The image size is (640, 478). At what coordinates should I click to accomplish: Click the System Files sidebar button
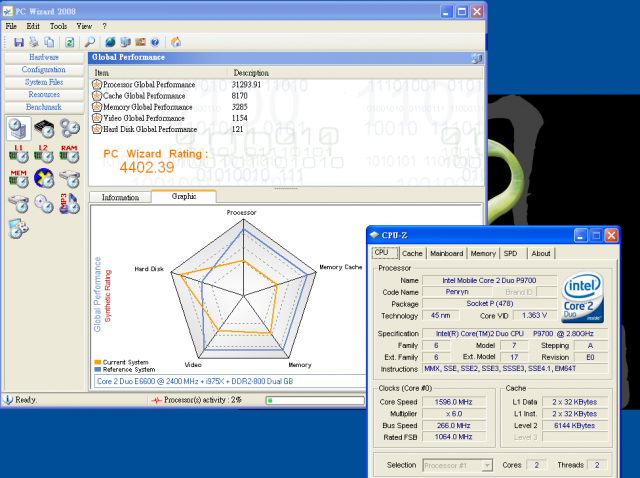coord(44,82)
